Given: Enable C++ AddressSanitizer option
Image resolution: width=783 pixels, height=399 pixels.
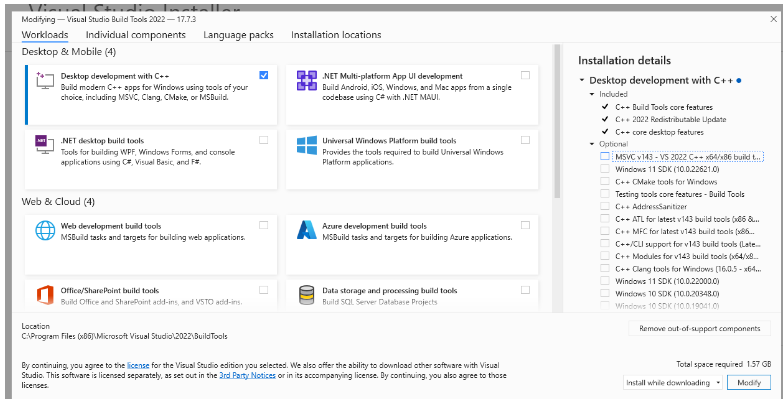Looking at the screenshot, I should 605,206.
